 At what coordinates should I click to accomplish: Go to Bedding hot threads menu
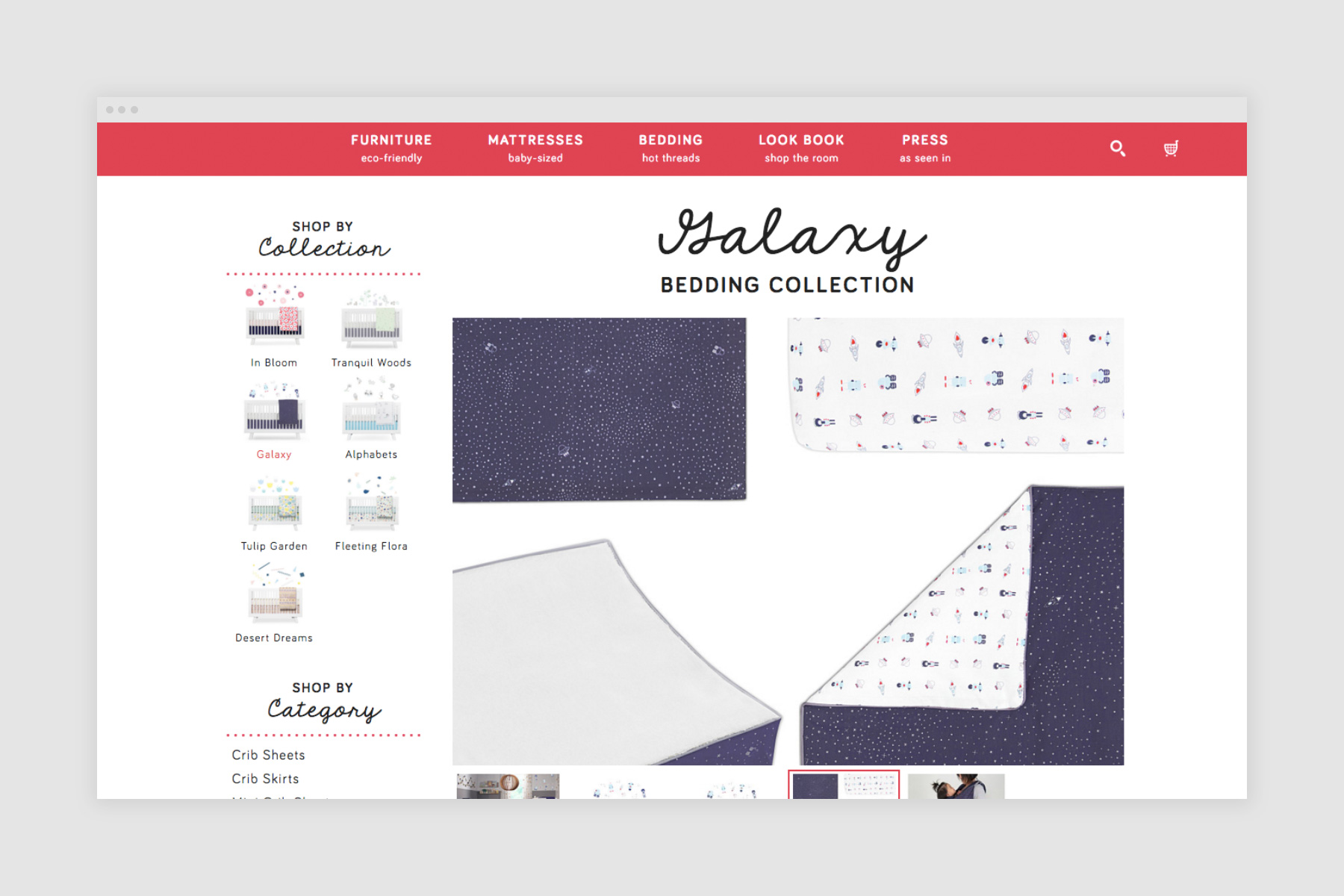671,148
